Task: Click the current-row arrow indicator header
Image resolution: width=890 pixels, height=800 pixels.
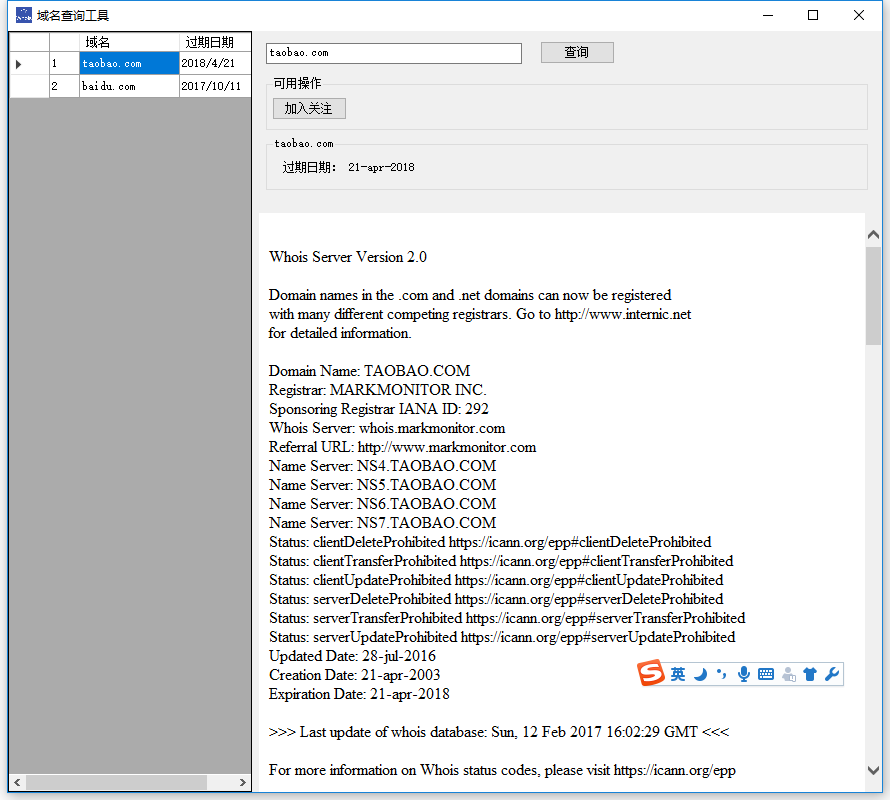Action: [x=30, y=64]
